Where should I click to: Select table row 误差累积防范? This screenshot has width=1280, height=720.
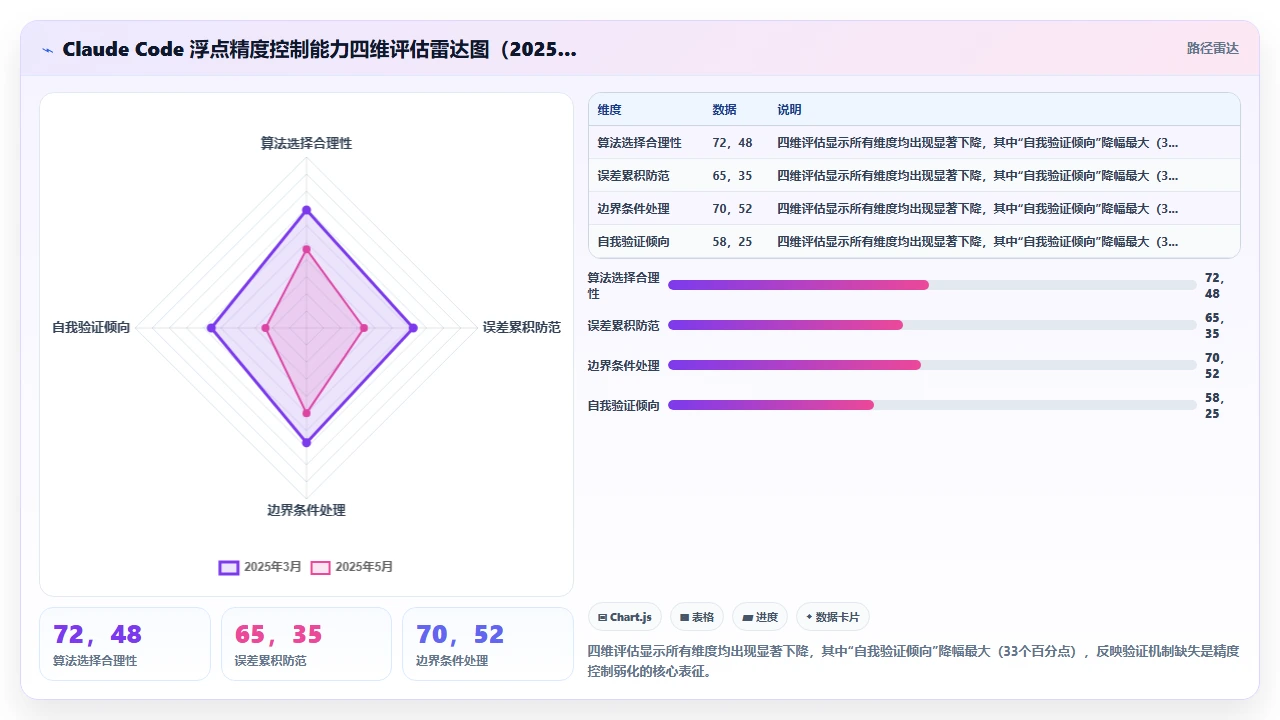[x=914, y=175]
